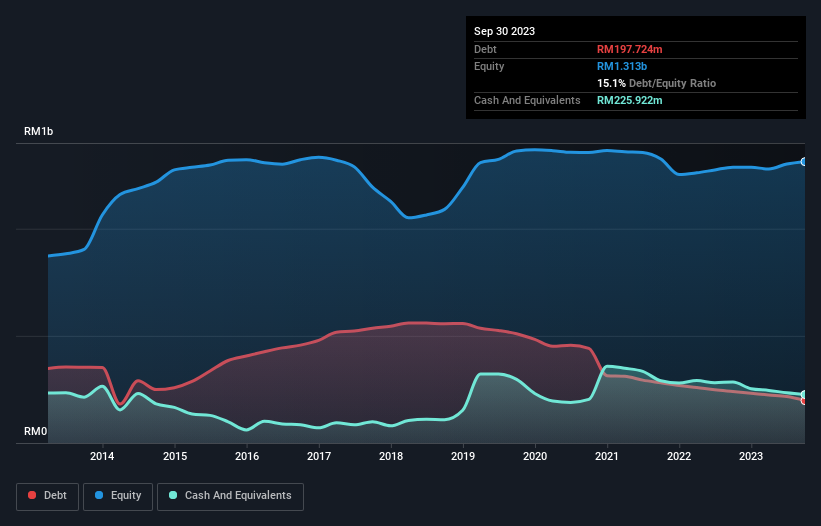This screenshot has height=526, width=821.
Task: Click the RM1b y-axis label
Action: (39, 132)
